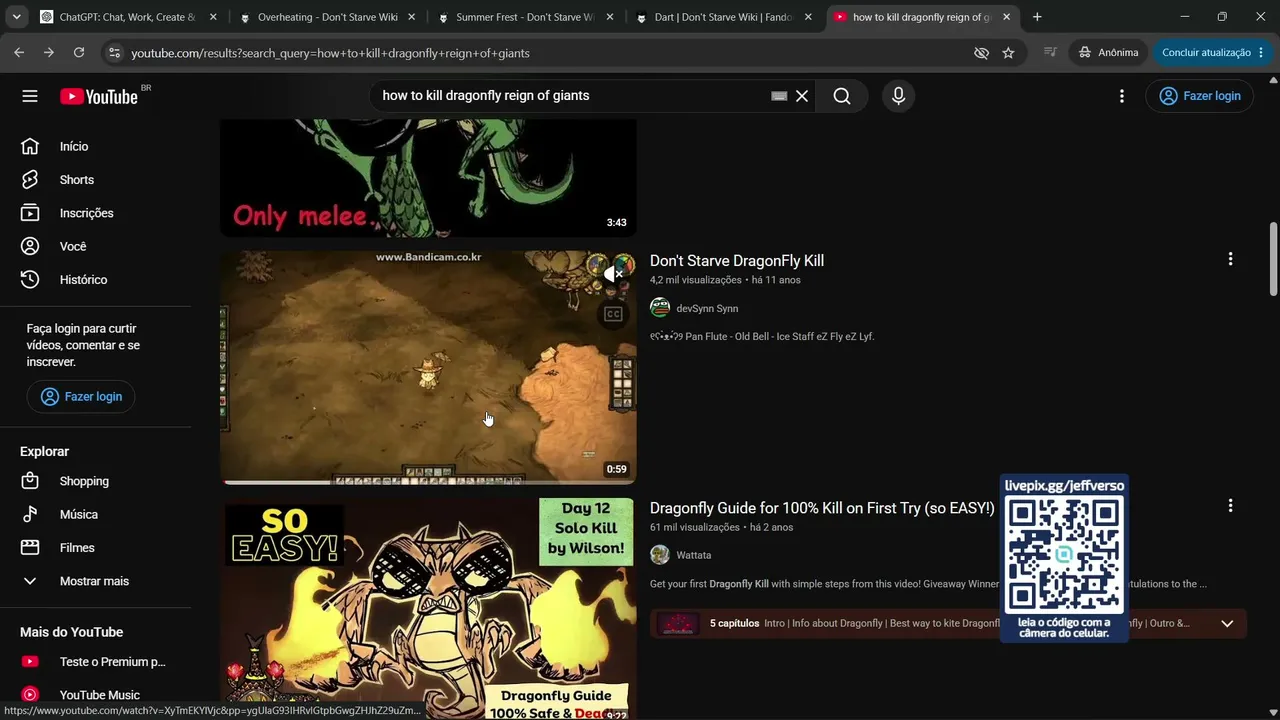
Task: Go back to the previous page
Action: [19, 53]
